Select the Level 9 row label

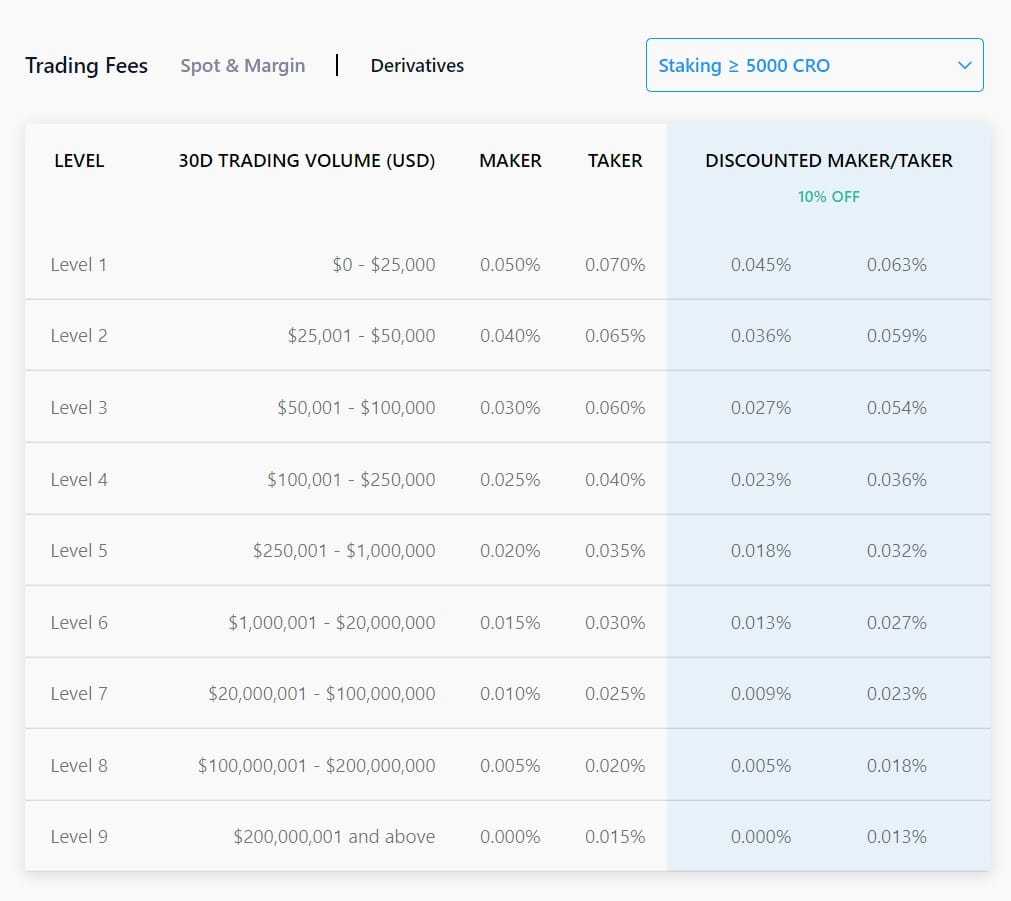point(79,837)
